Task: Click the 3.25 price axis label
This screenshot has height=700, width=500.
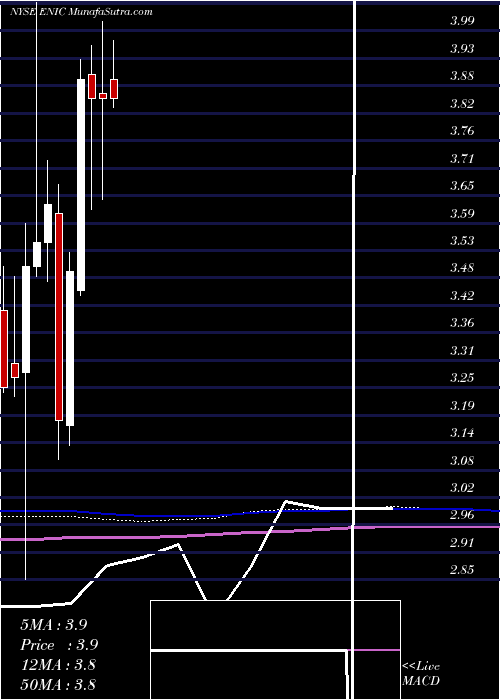Action: pyautogui.click(x=462, y=378)
